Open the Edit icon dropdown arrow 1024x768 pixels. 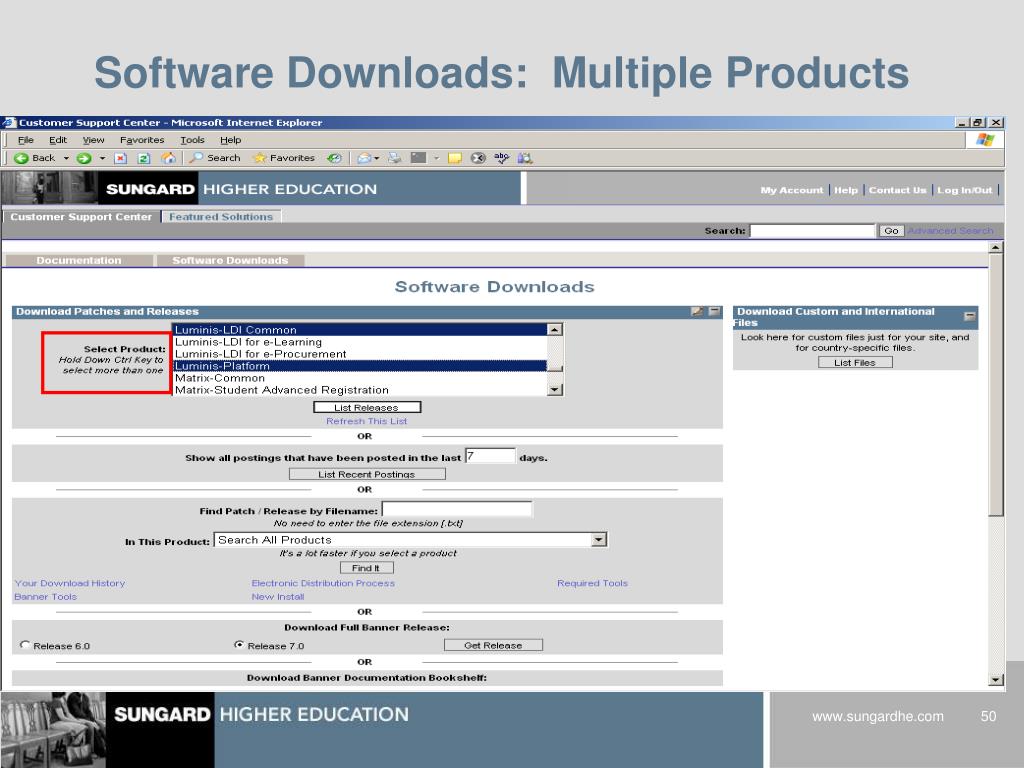[x=436, y=158]
